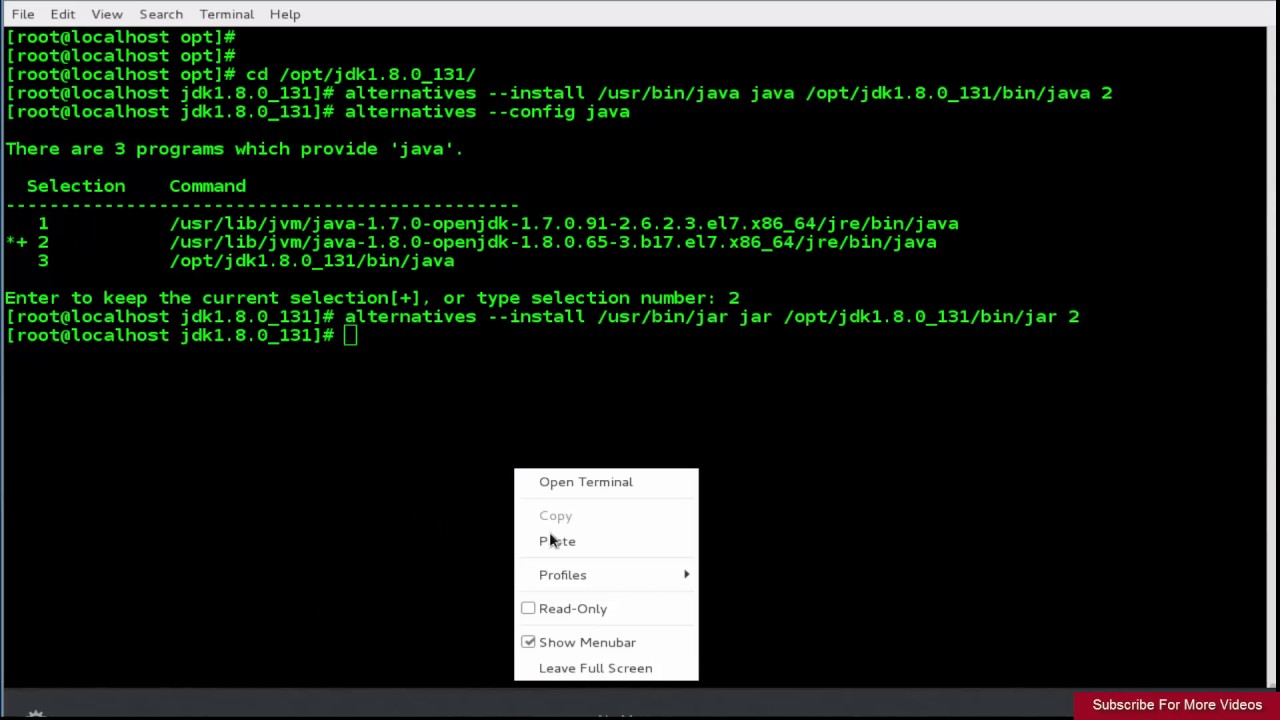Choose Leave Full Screen
This screenshot has height=720, width=1280.
(x=606, y=668)
